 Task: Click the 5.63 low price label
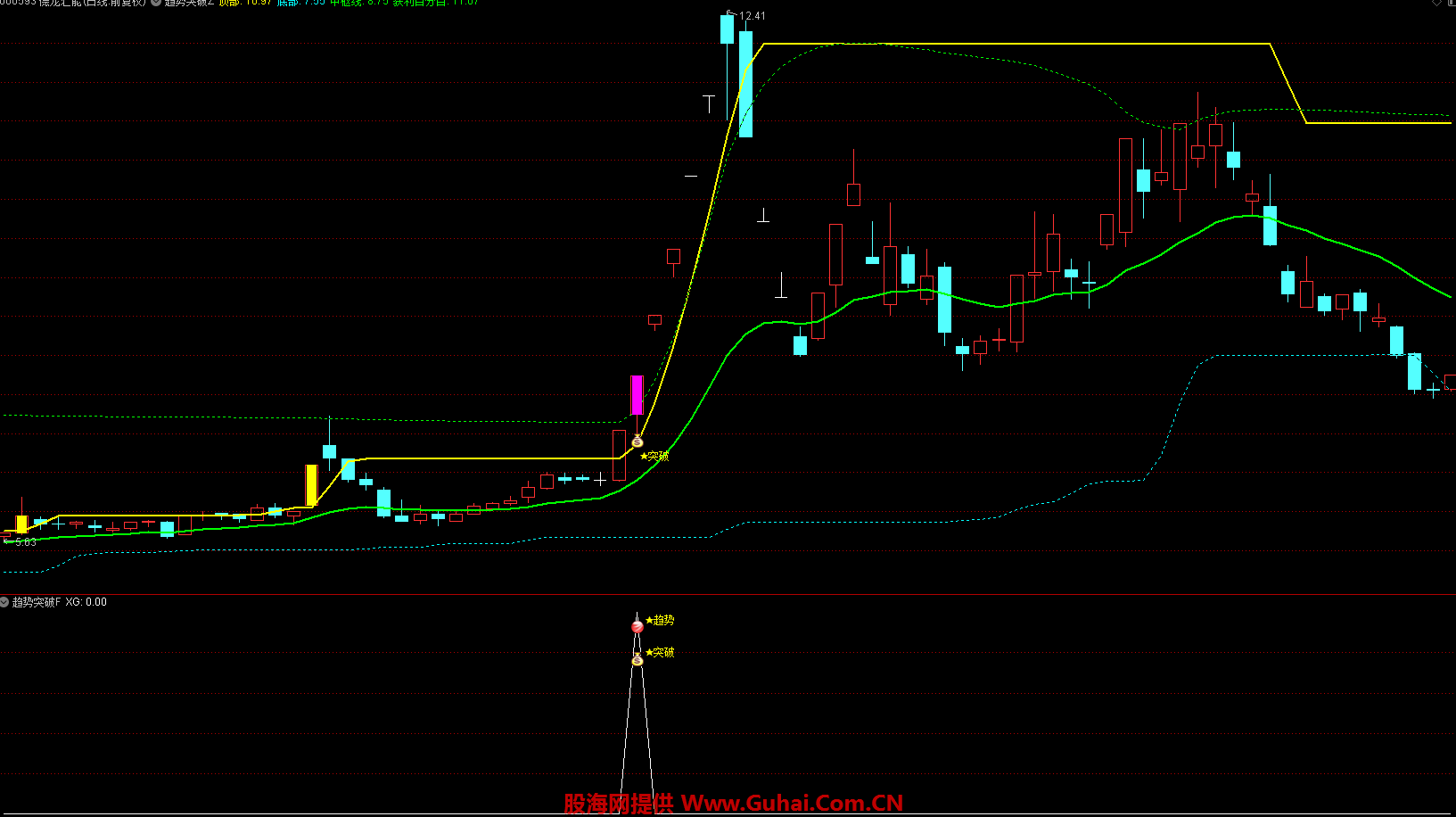(26, 542)
